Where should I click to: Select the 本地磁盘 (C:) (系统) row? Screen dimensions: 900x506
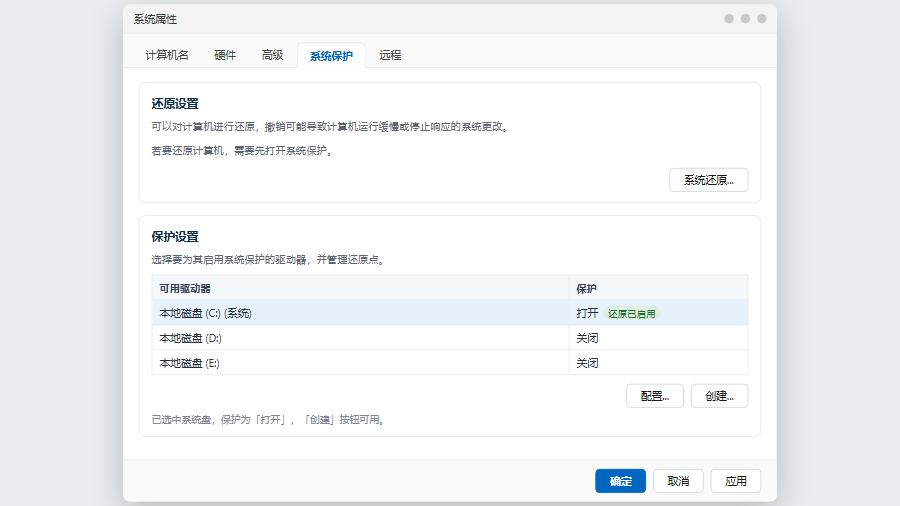450,313
